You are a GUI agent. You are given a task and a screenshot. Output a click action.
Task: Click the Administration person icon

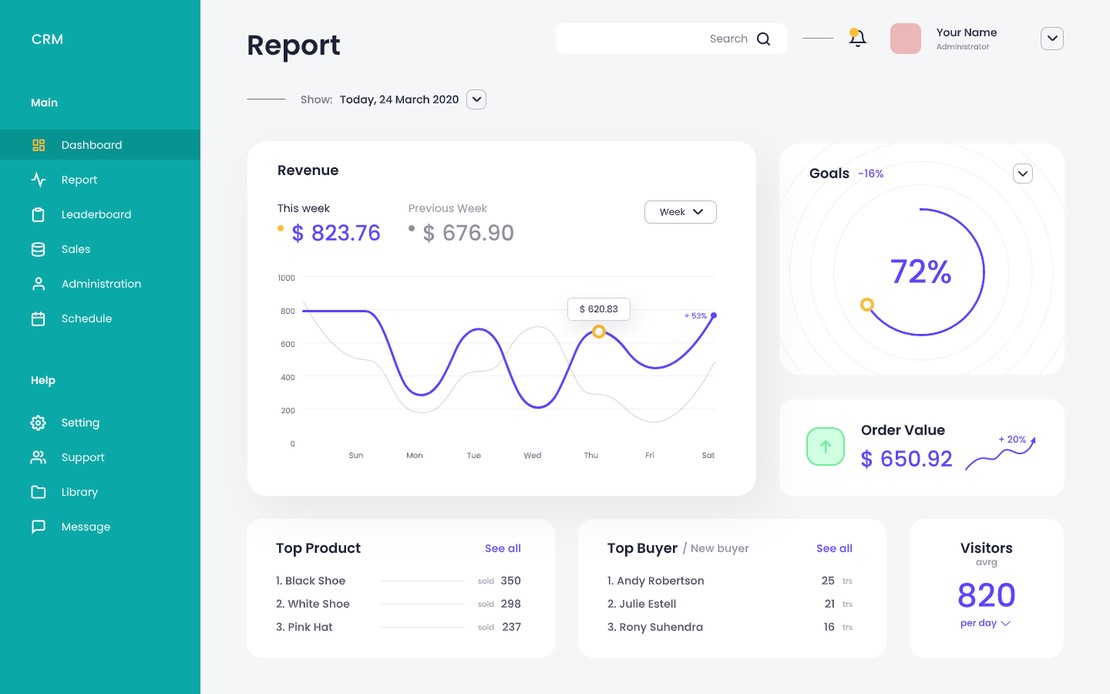point(38,283)
